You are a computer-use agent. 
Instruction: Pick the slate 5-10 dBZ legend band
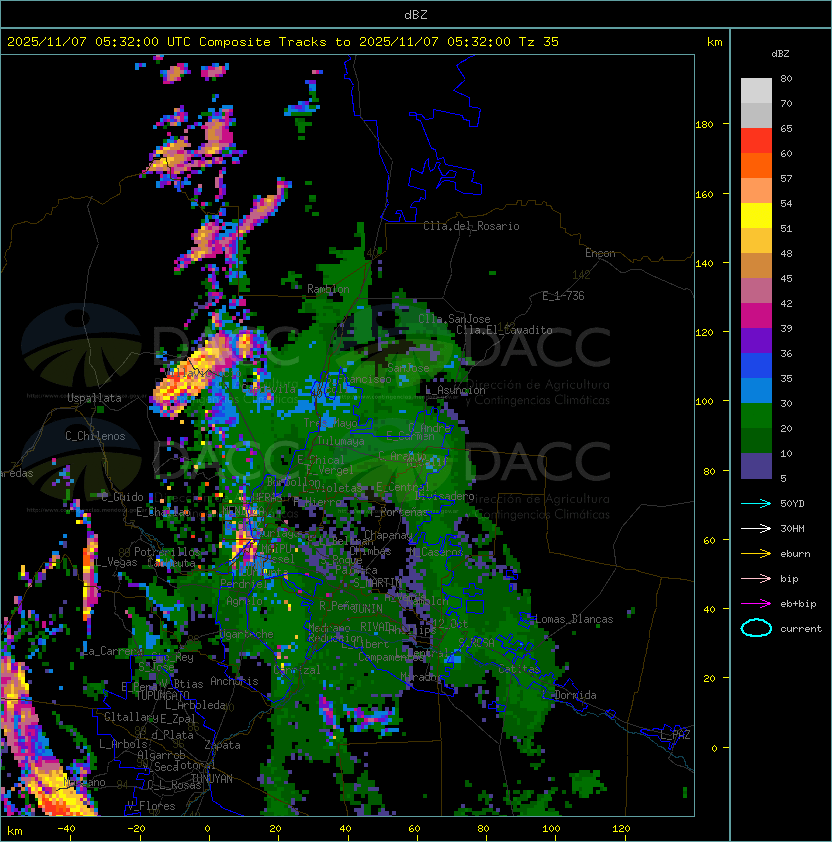[x=756, y=466]
